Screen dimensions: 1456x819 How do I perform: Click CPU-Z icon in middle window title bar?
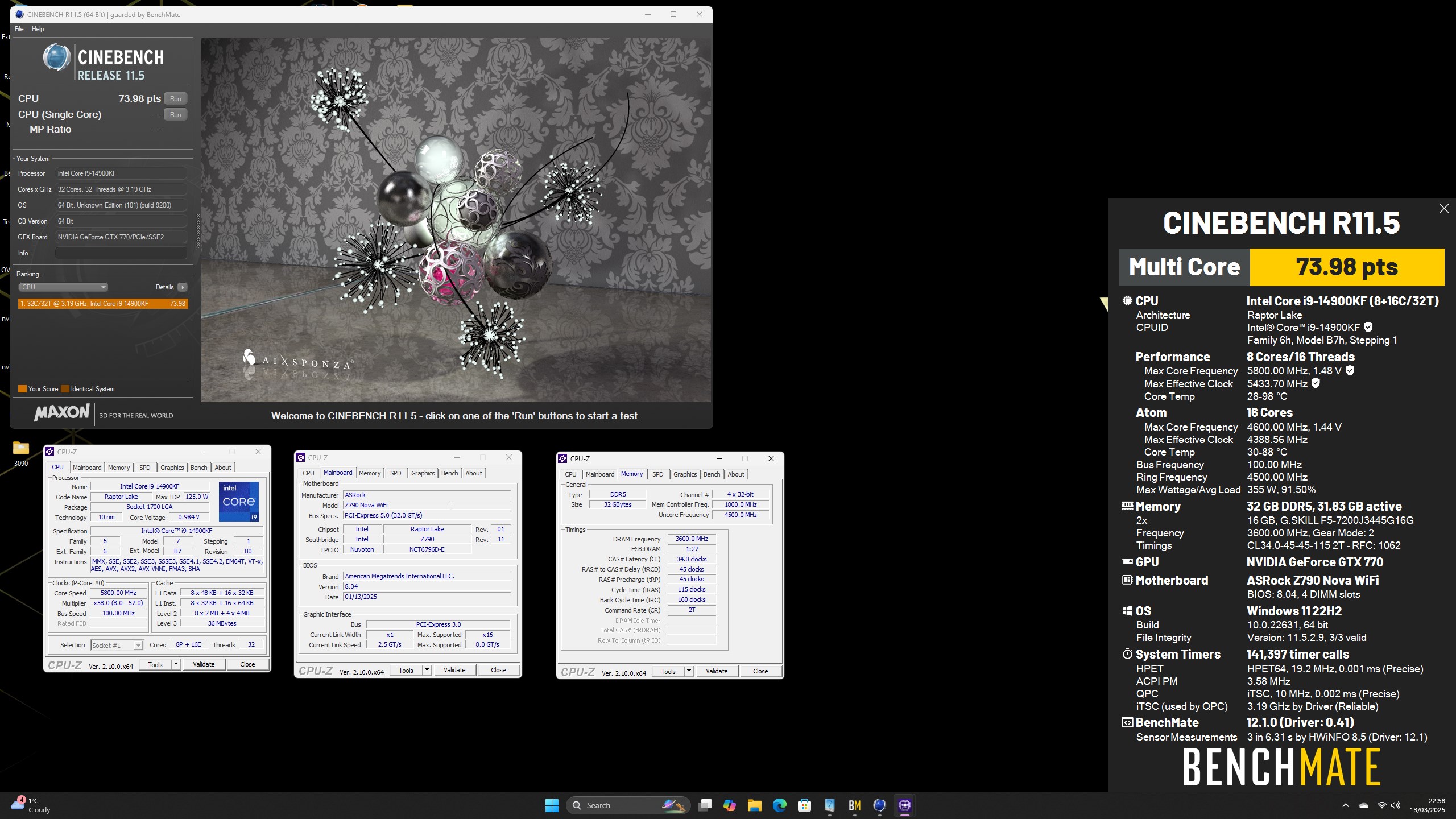[301, 457]
